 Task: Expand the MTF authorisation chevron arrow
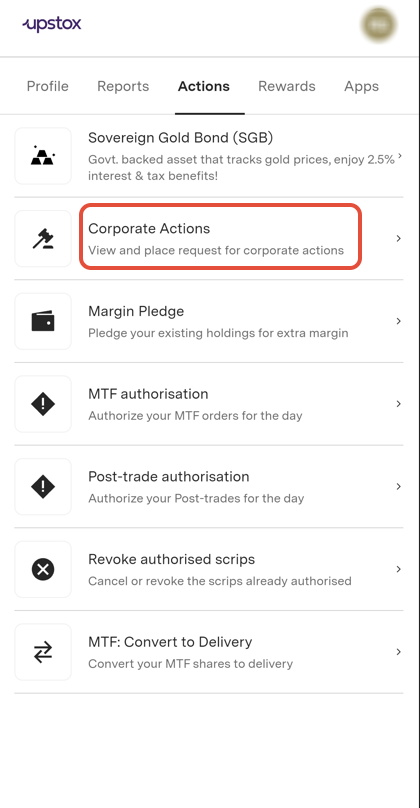click(398, 403)
